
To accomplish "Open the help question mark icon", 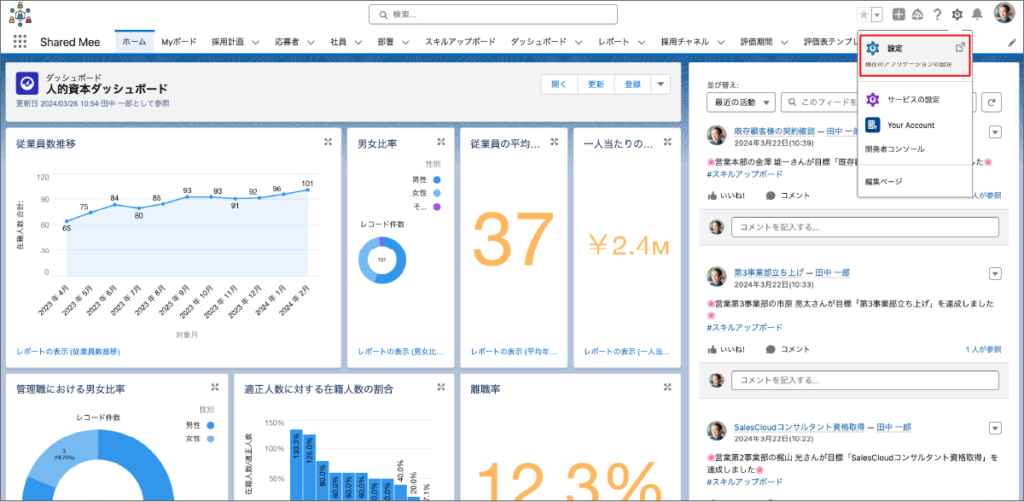I will (937, 14).
